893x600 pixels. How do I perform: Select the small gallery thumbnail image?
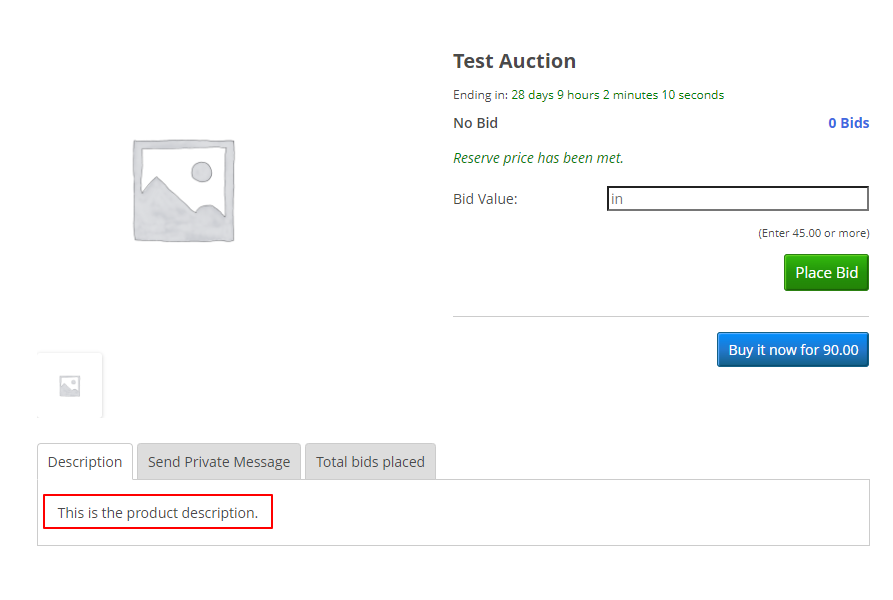pos(70,386)
